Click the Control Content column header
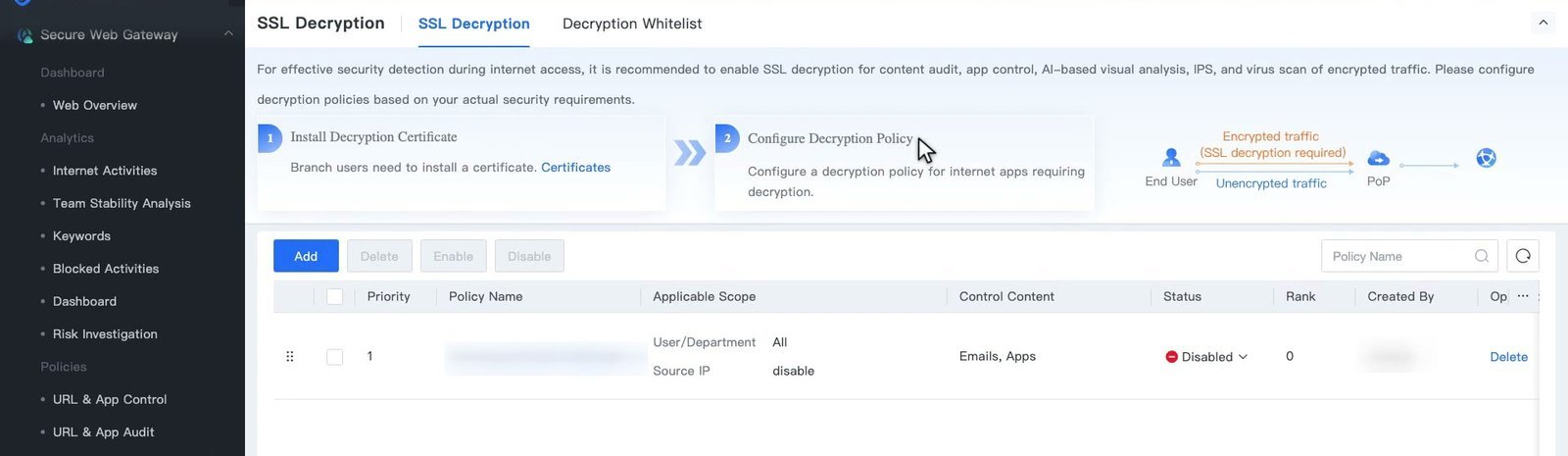The image size is (1568, 456). point(1006,296)
